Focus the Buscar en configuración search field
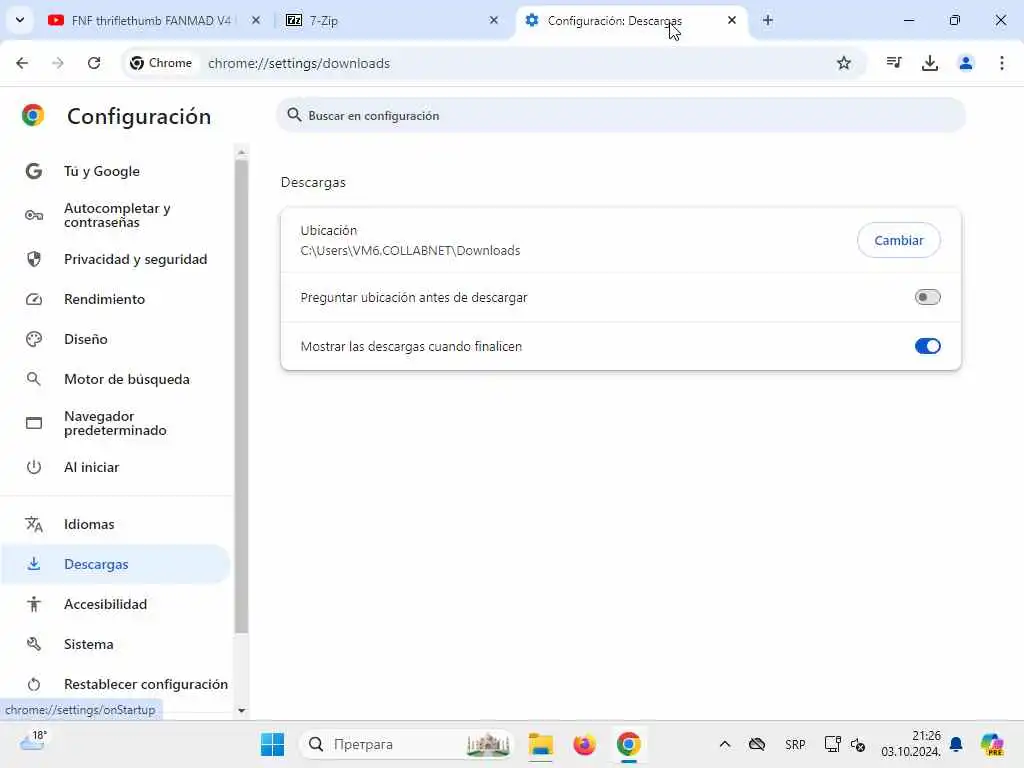This screenshot has width=1024, height=768. click(620, 116)
